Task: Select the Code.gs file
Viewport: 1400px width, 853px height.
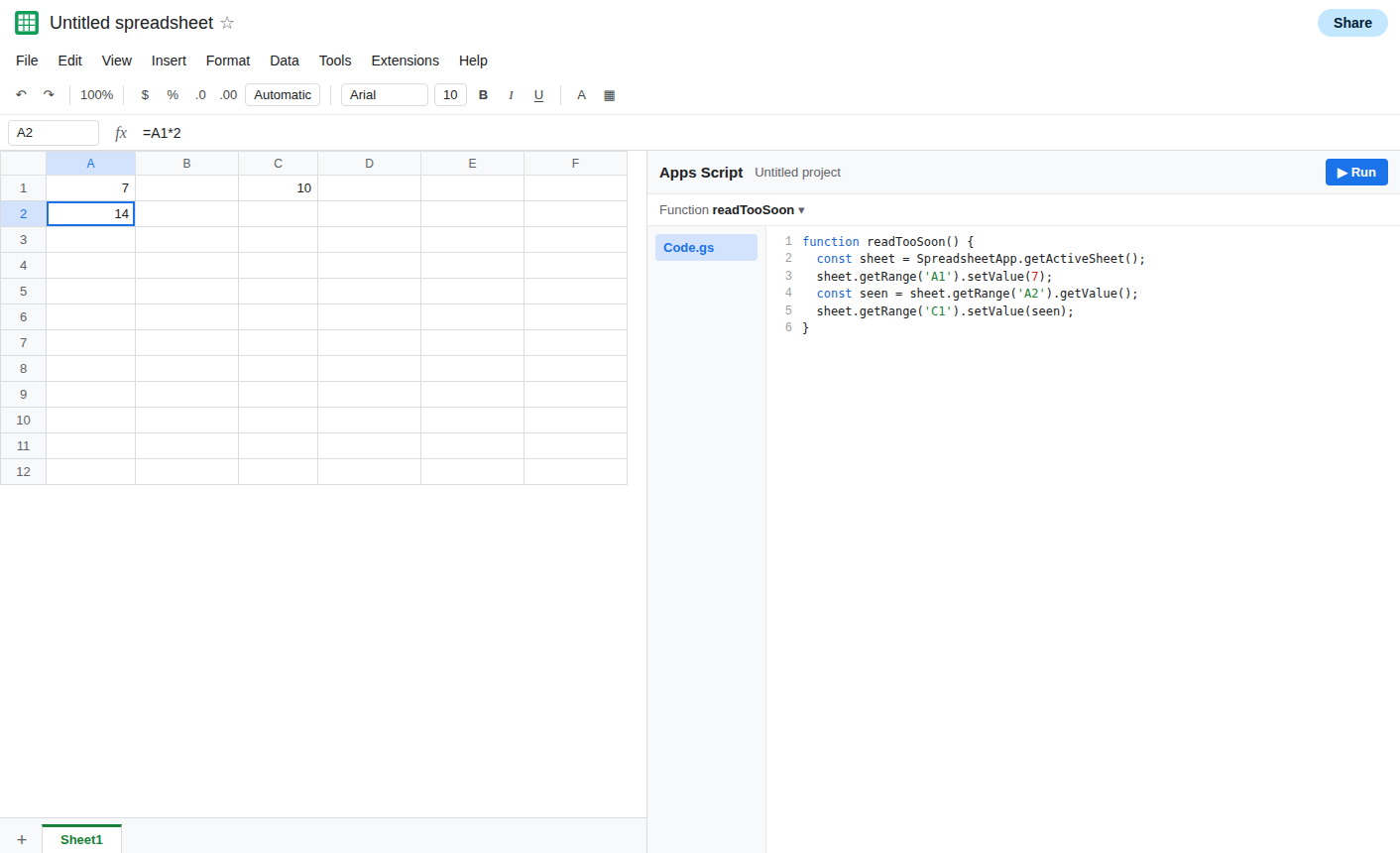Action: [706, 248]
